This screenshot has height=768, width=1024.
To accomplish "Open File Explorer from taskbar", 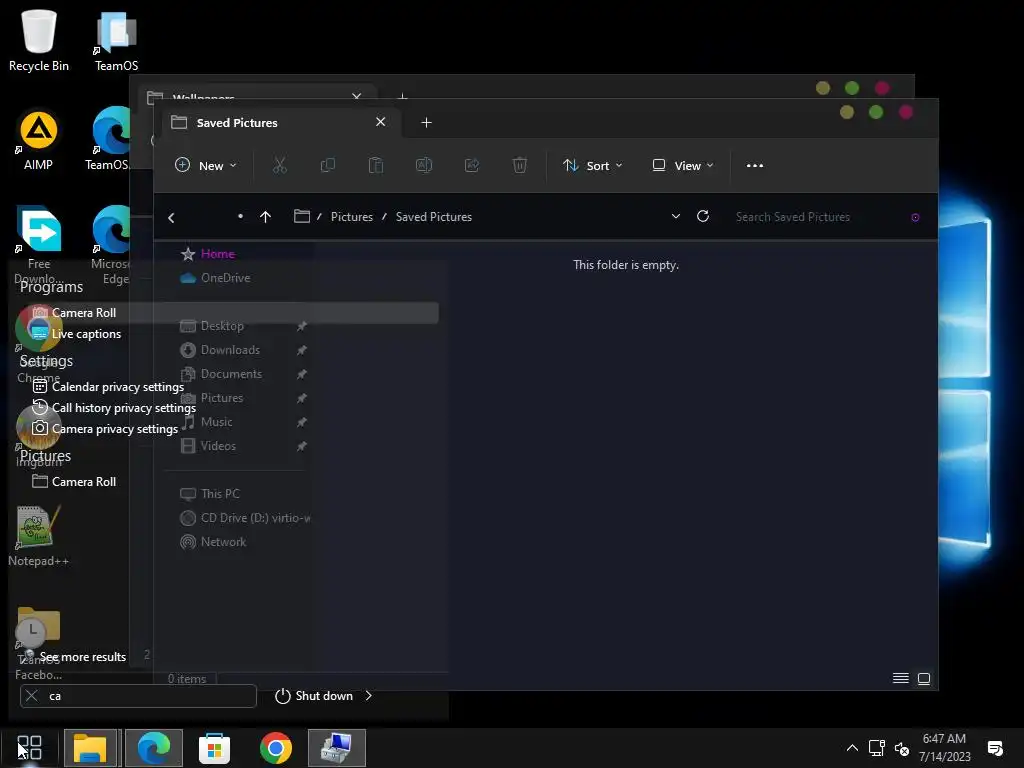I will pyautogui.click(x=90, y=748).
